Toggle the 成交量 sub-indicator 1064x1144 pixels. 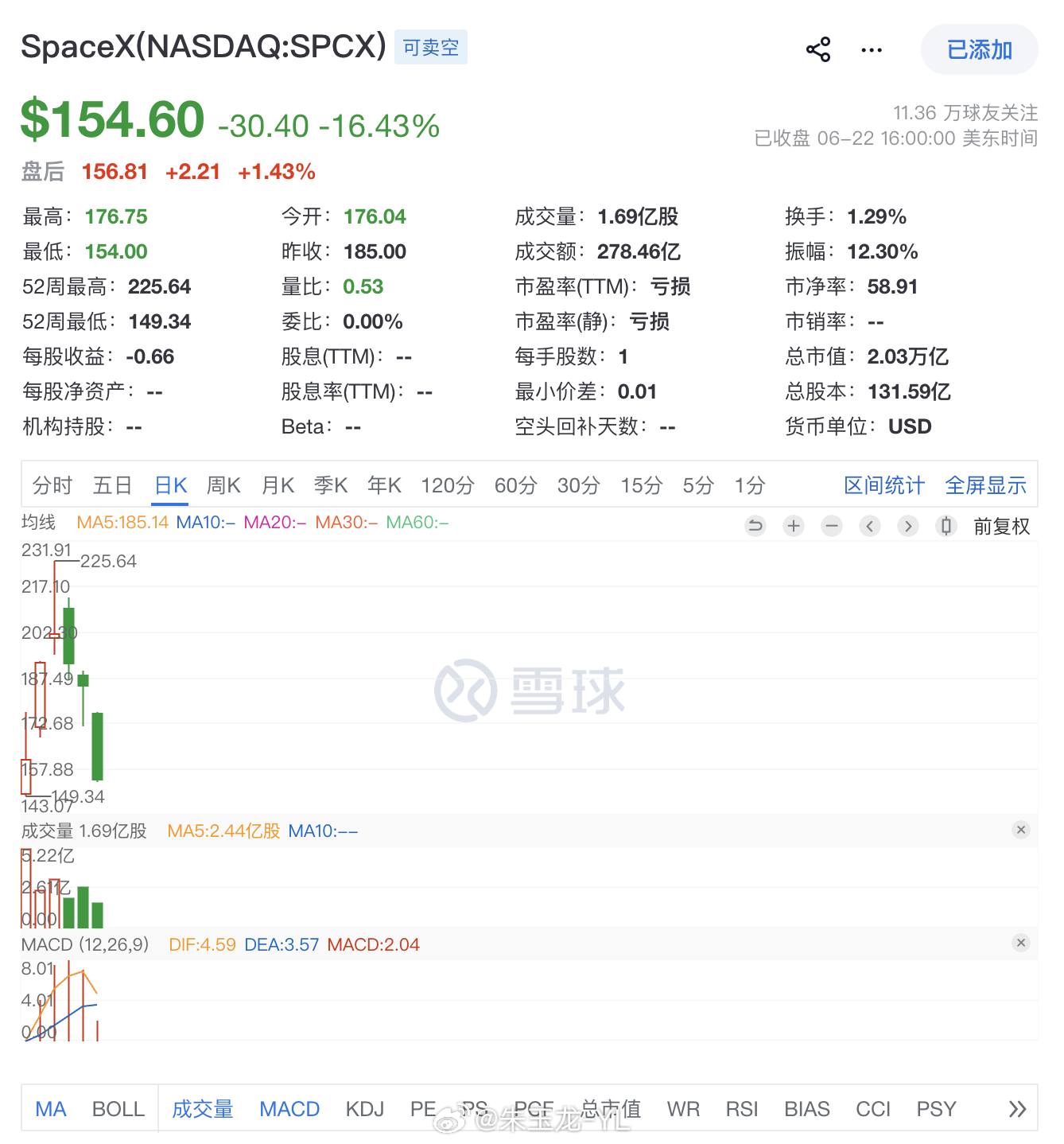[203, 1109]
